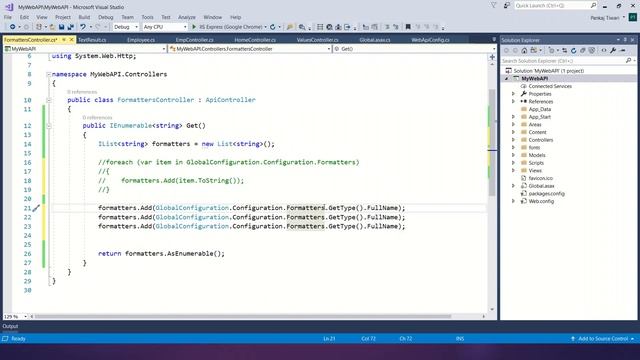The image size is (640, 360).
Task: Click the Quick Launch search magnifier icon
Action: pos(593,5)
